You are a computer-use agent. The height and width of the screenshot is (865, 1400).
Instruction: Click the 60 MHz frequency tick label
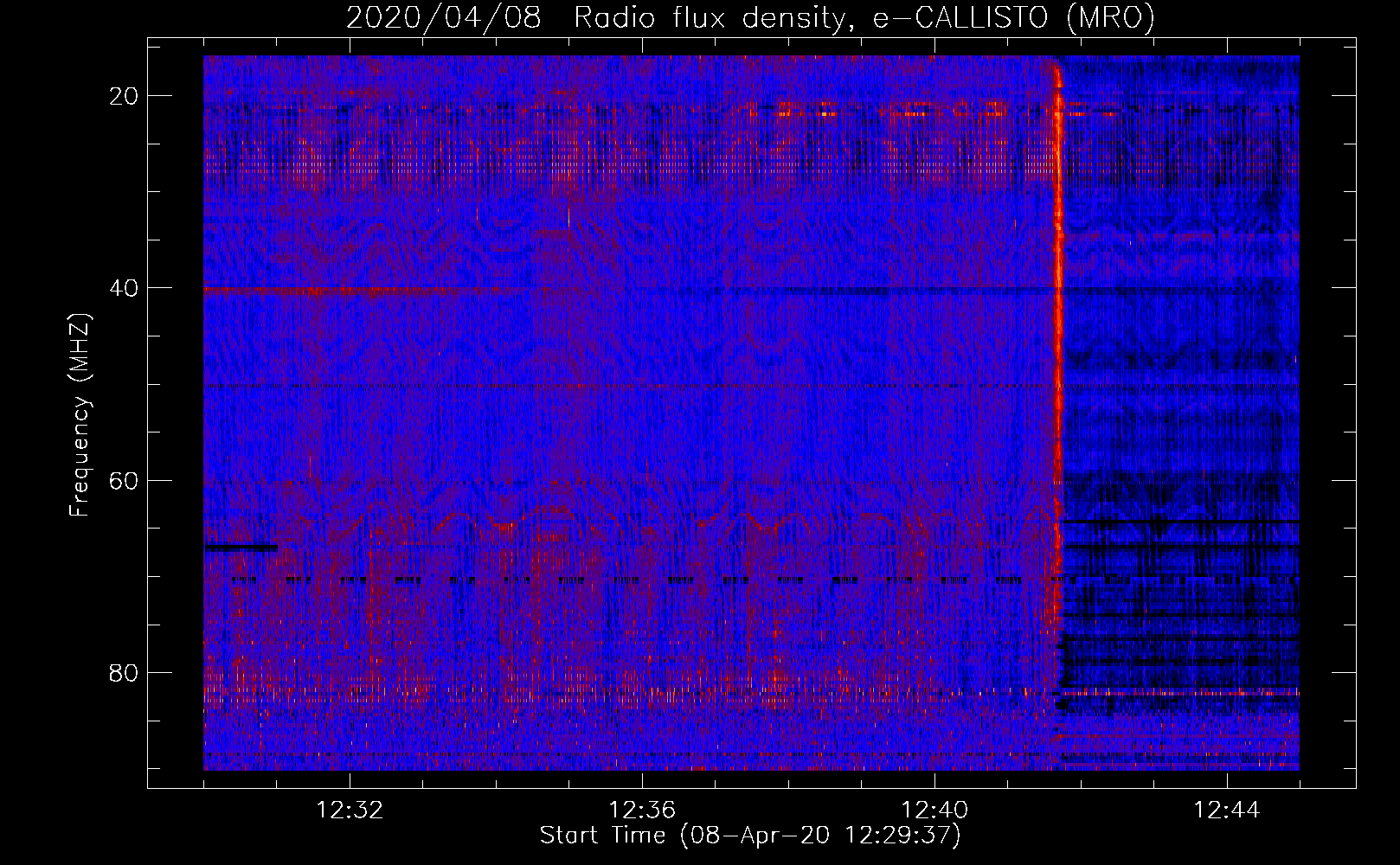[124, 480]
